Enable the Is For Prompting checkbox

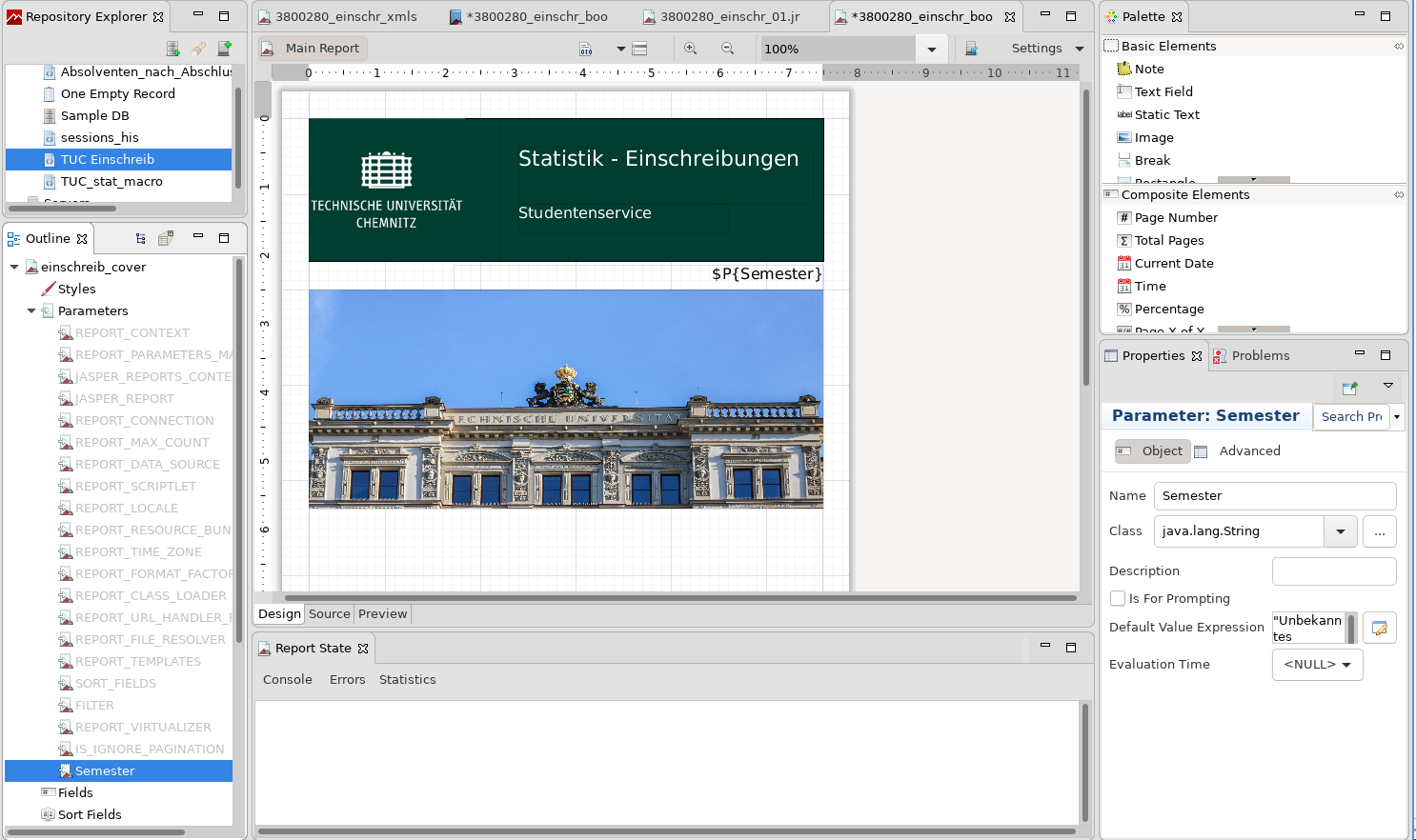click(x=1118, y=599)
